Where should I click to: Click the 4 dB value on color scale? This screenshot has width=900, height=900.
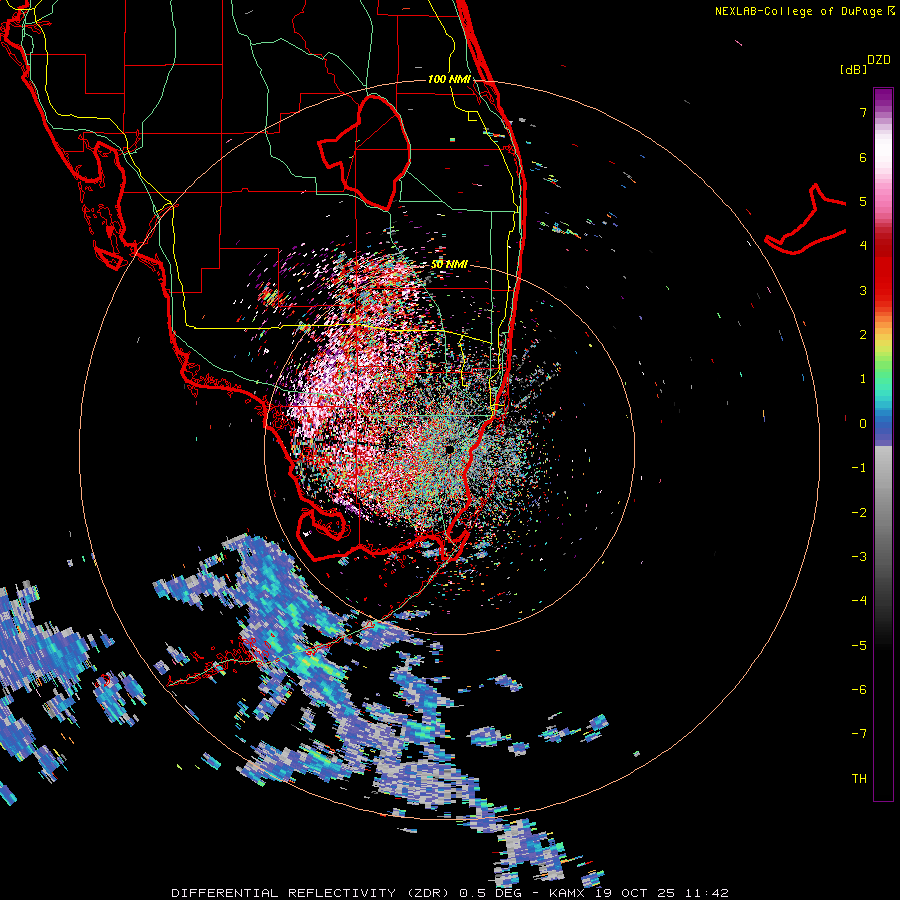(863, 246)
